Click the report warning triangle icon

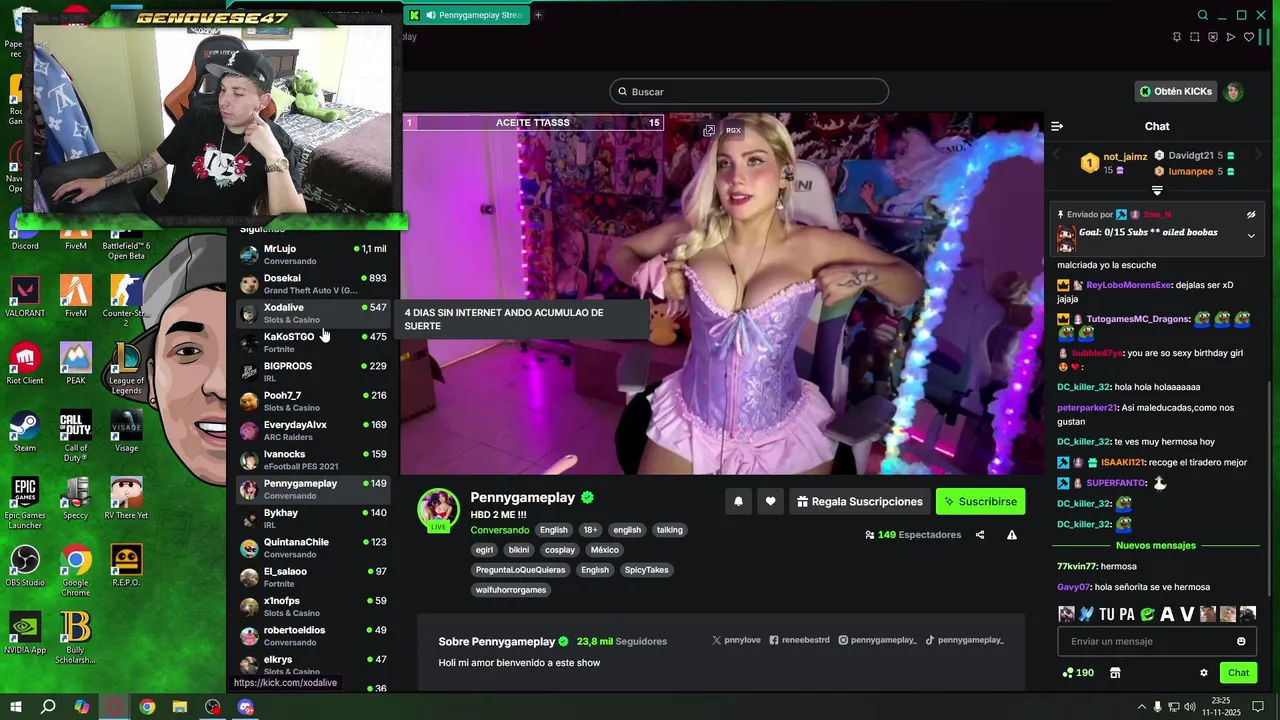(1012, 535)
